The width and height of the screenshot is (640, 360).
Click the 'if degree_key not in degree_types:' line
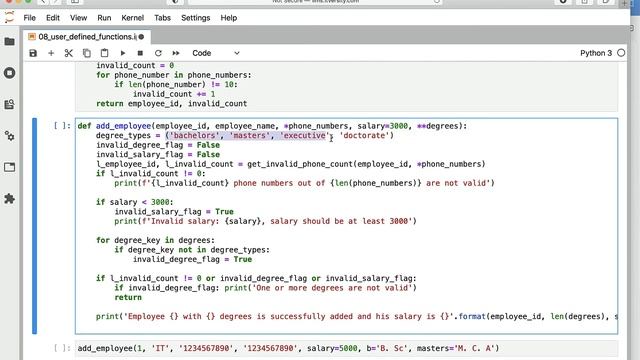tap(192, 250)
